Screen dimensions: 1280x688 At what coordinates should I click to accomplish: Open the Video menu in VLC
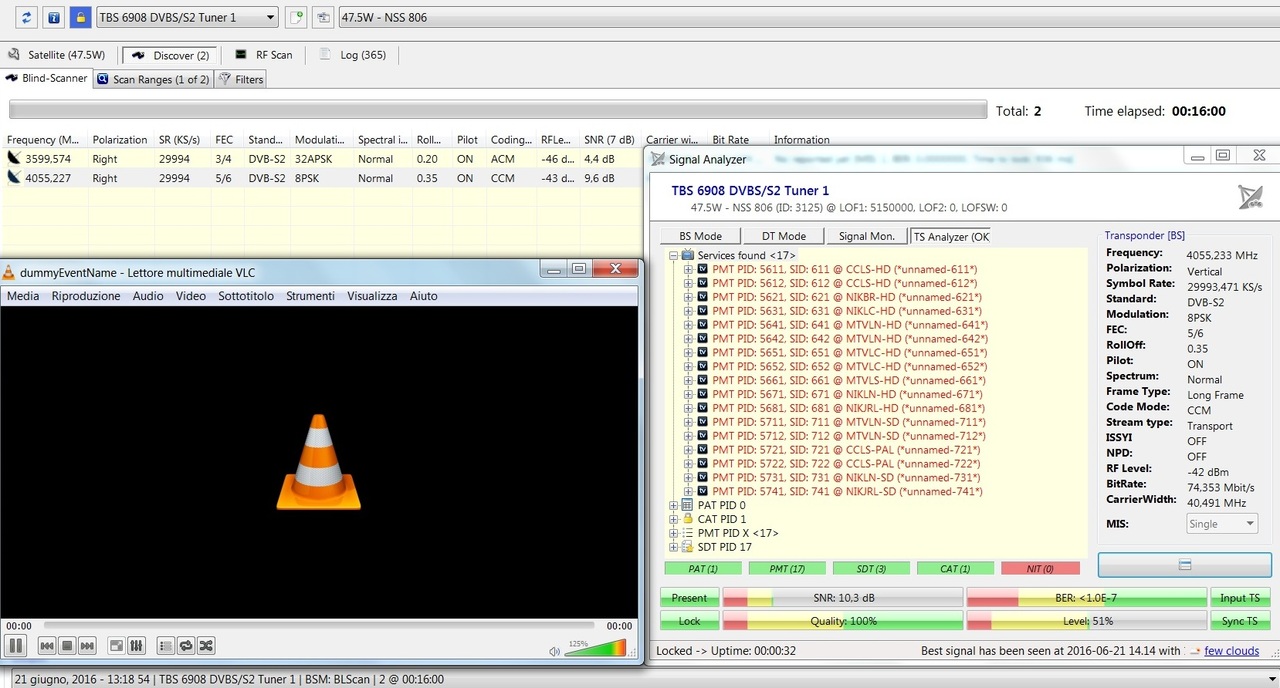[191, 296]
